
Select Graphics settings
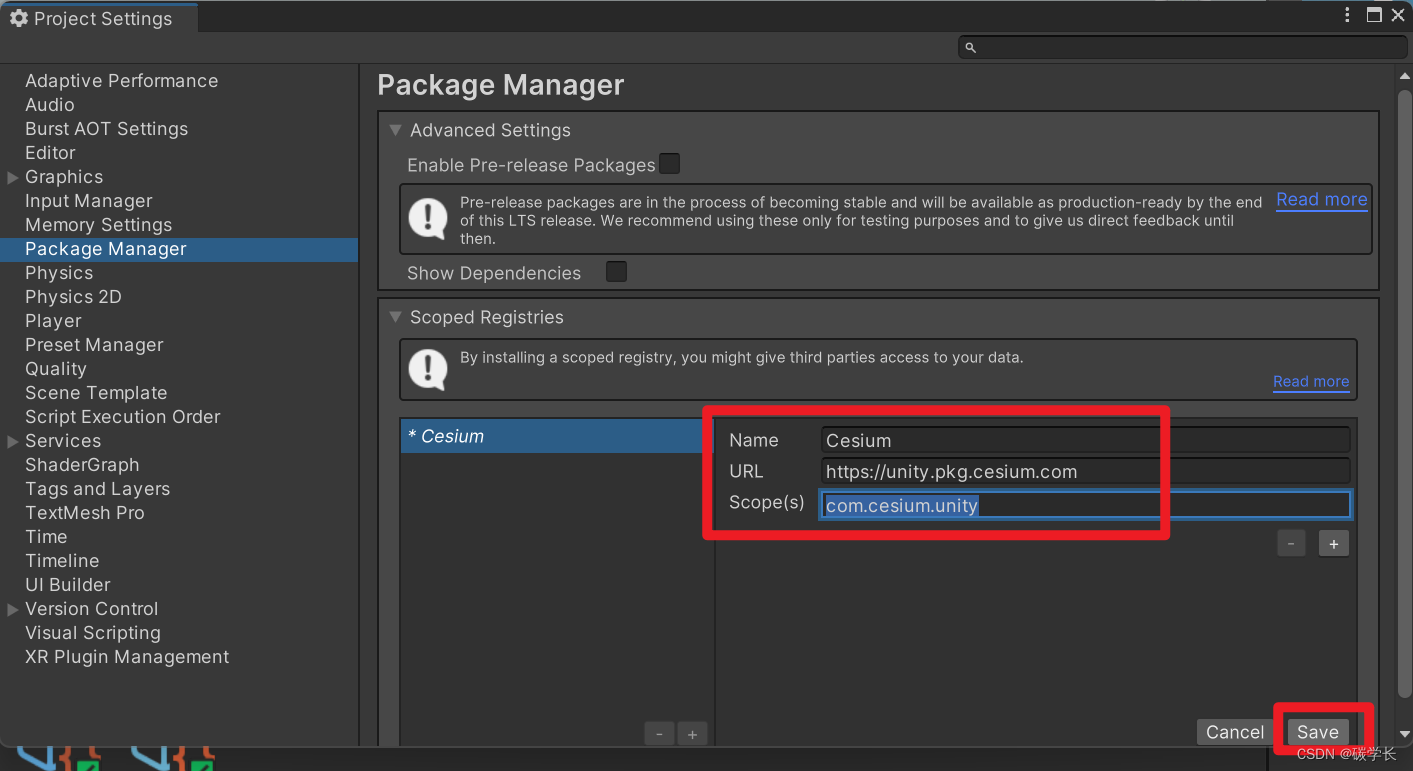click(x=64, y=177)
